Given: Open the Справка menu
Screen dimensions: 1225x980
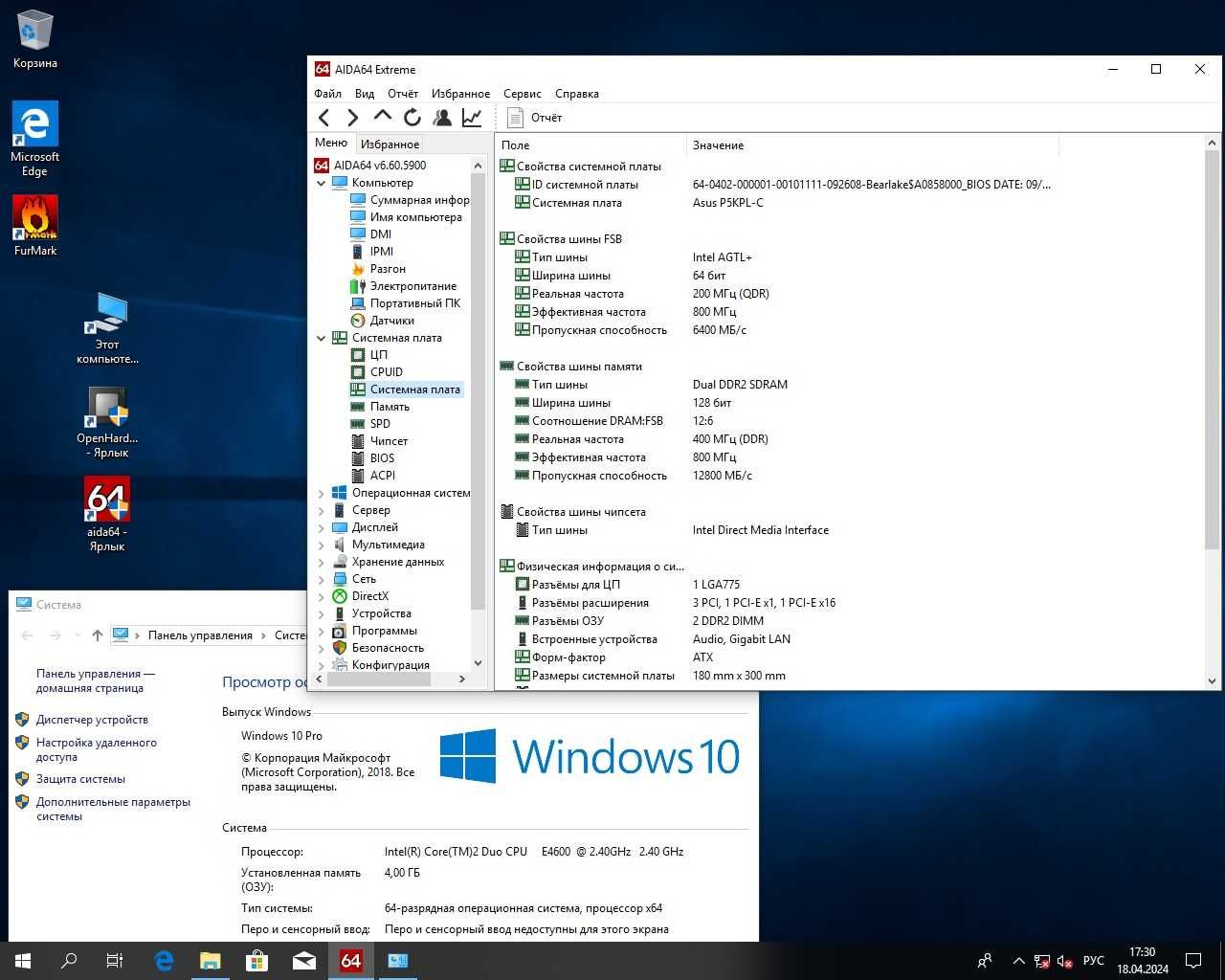Looking at the screenshot, I should 577,94.
